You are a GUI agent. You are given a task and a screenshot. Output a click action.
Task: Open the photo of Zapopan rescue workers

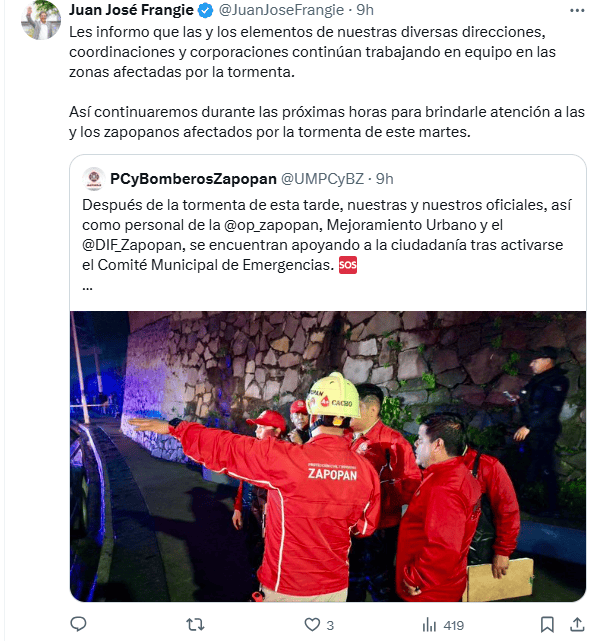point(328,456)
